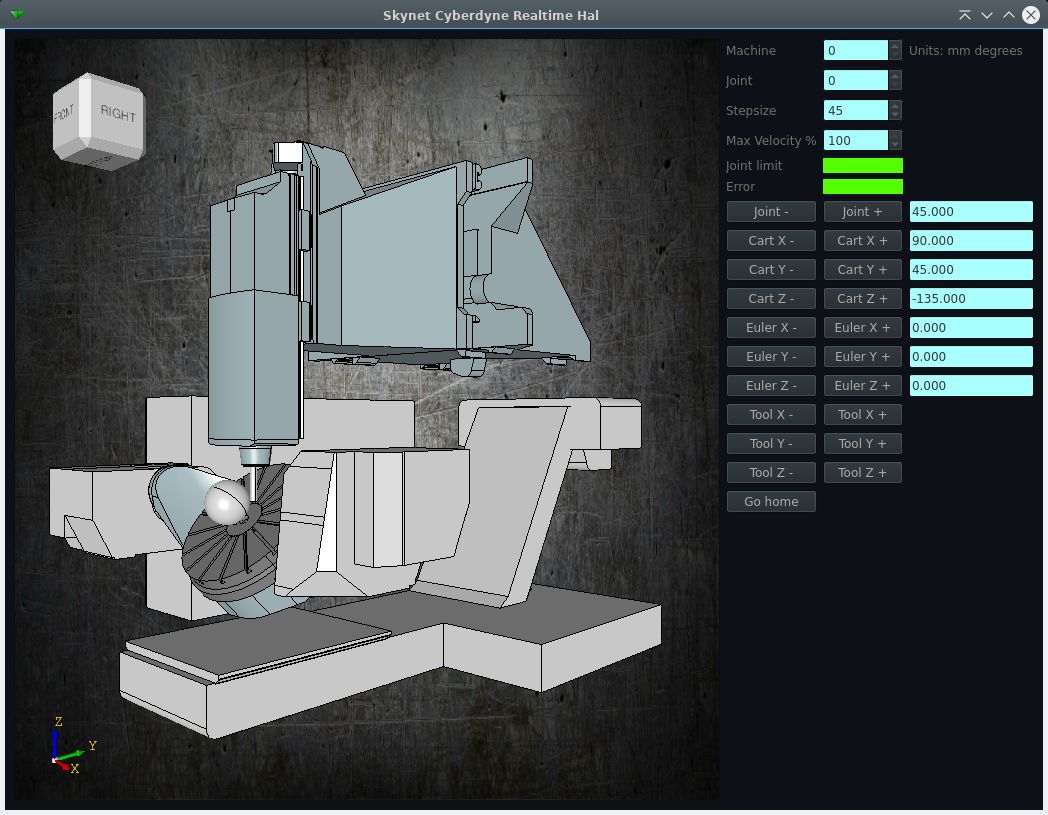1048x815 pixels.
Task: Click the "Error" label
Action: (740, 187)
